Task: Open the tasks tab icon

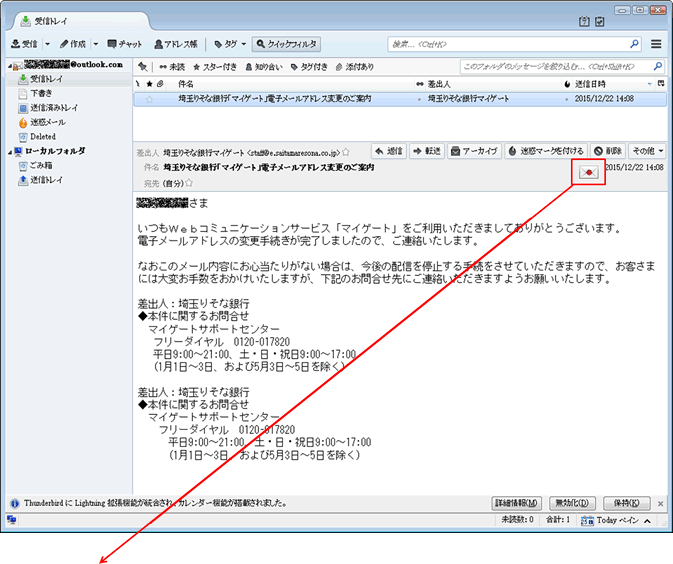Action: (x=600, y=21)
